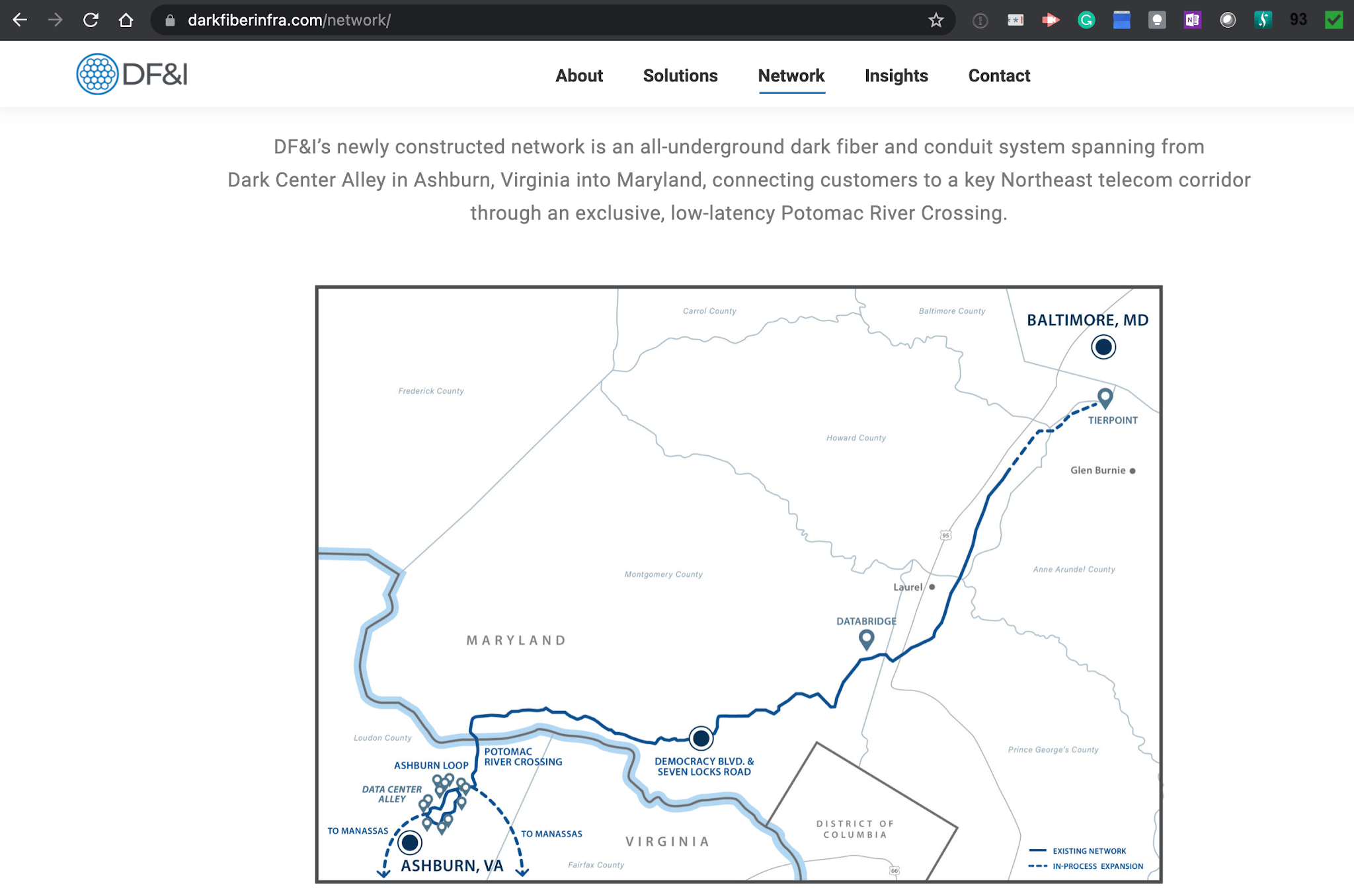Open the Solutions menu item

tap(680, 76)
